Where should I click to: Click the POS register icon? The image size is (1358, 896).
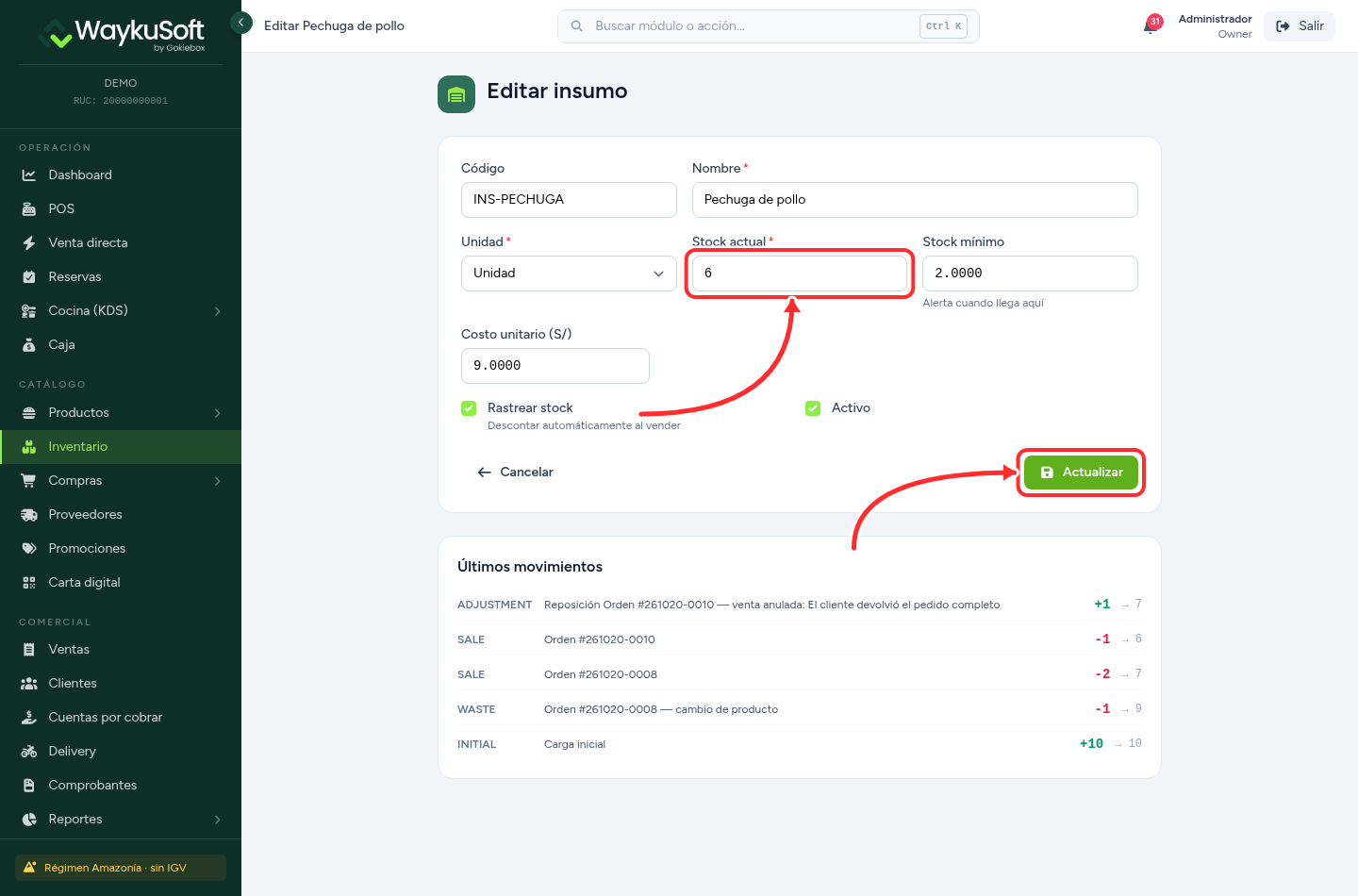tap(29, 208)
